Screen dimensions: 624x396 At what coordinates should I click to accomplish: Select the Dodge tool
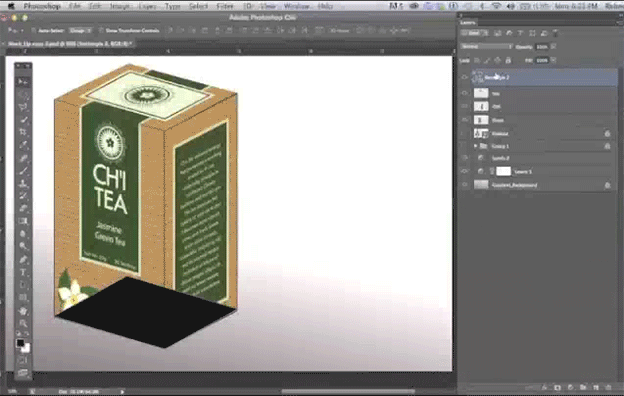(23, 246)
